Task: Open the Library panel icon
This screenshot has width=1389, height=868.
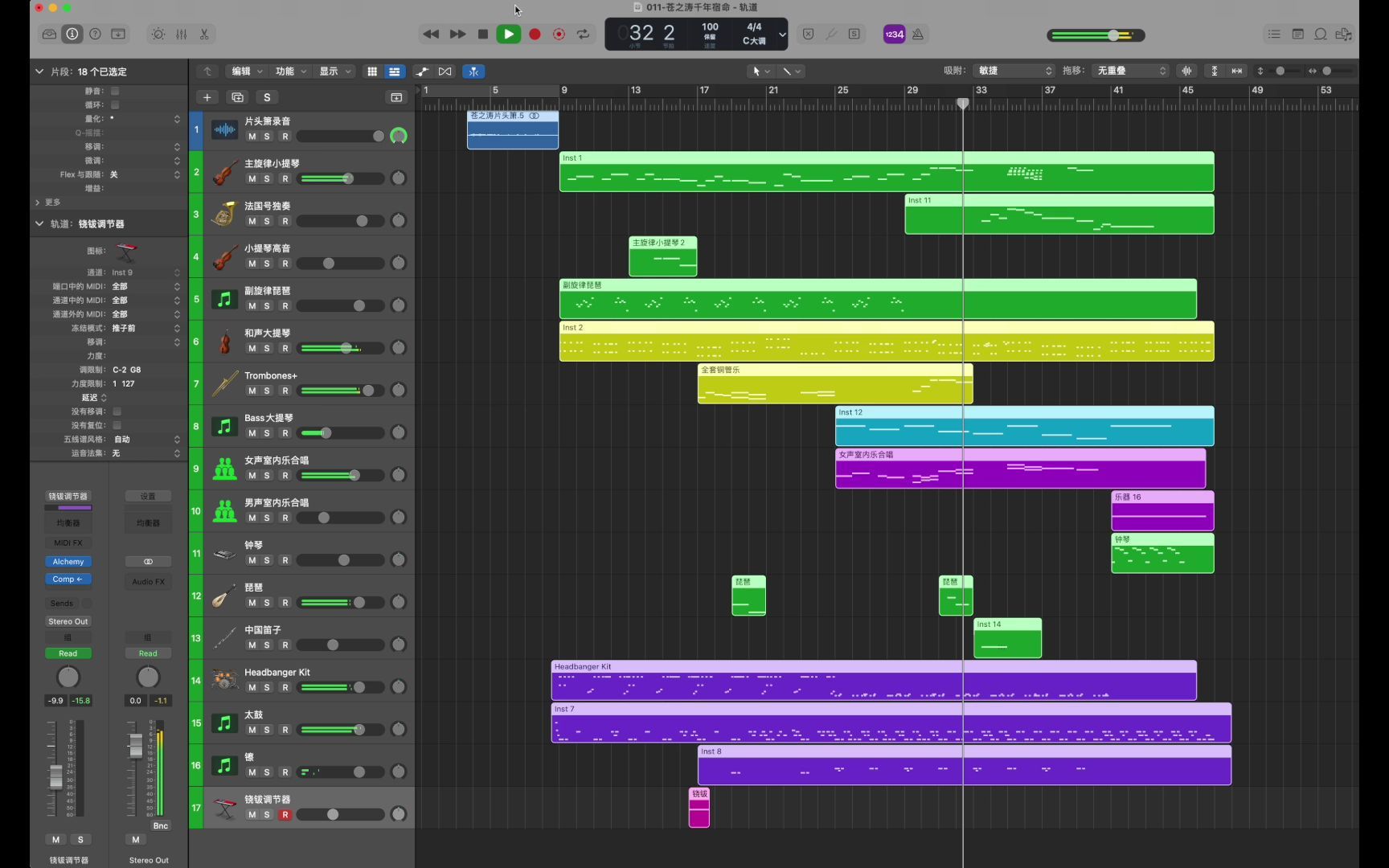Action: (x=50, y=34)
